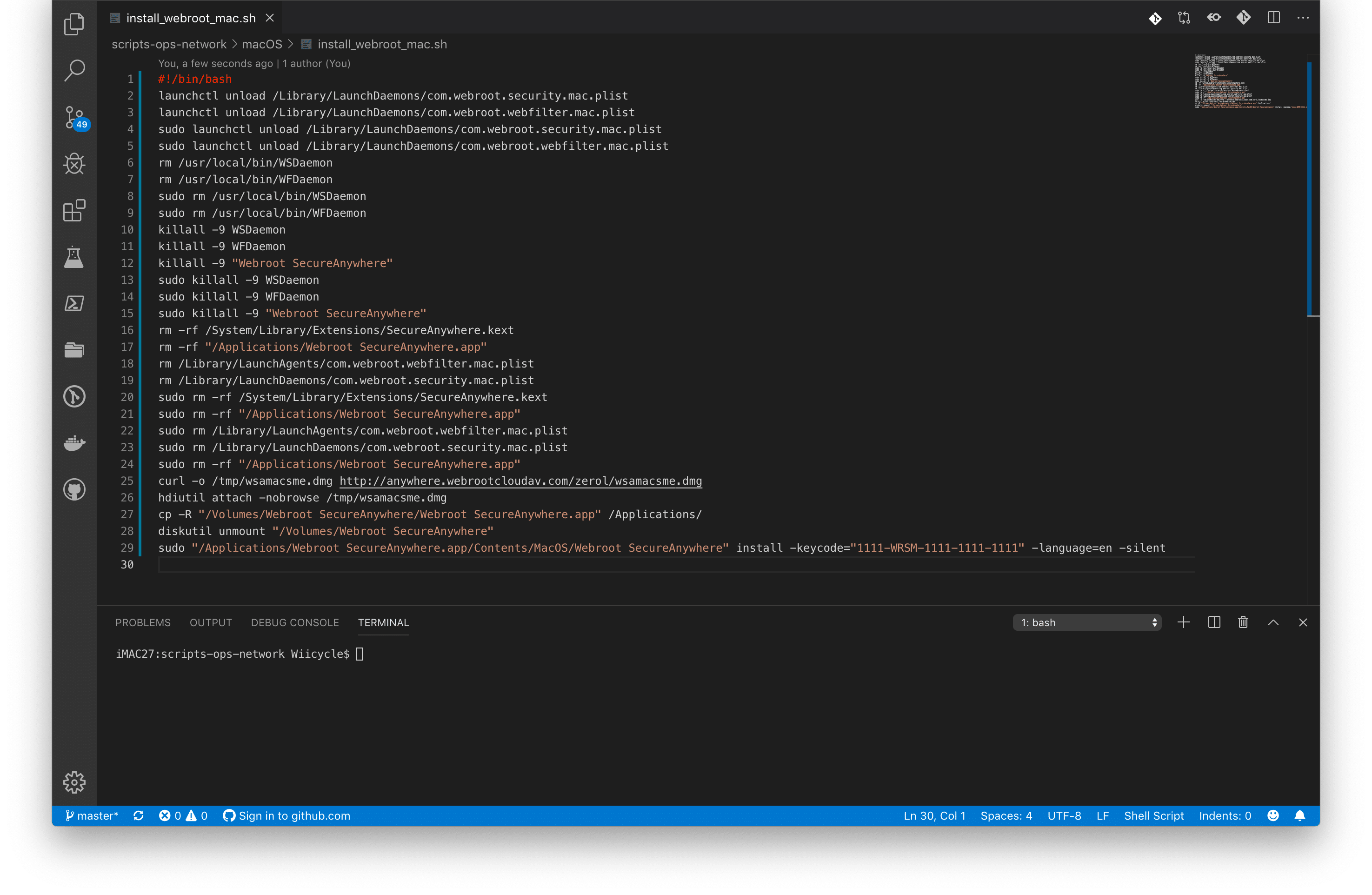Click the master* branch in status bar
The height and width of the screenshot is (895, 1372).
tap(91, 816)
